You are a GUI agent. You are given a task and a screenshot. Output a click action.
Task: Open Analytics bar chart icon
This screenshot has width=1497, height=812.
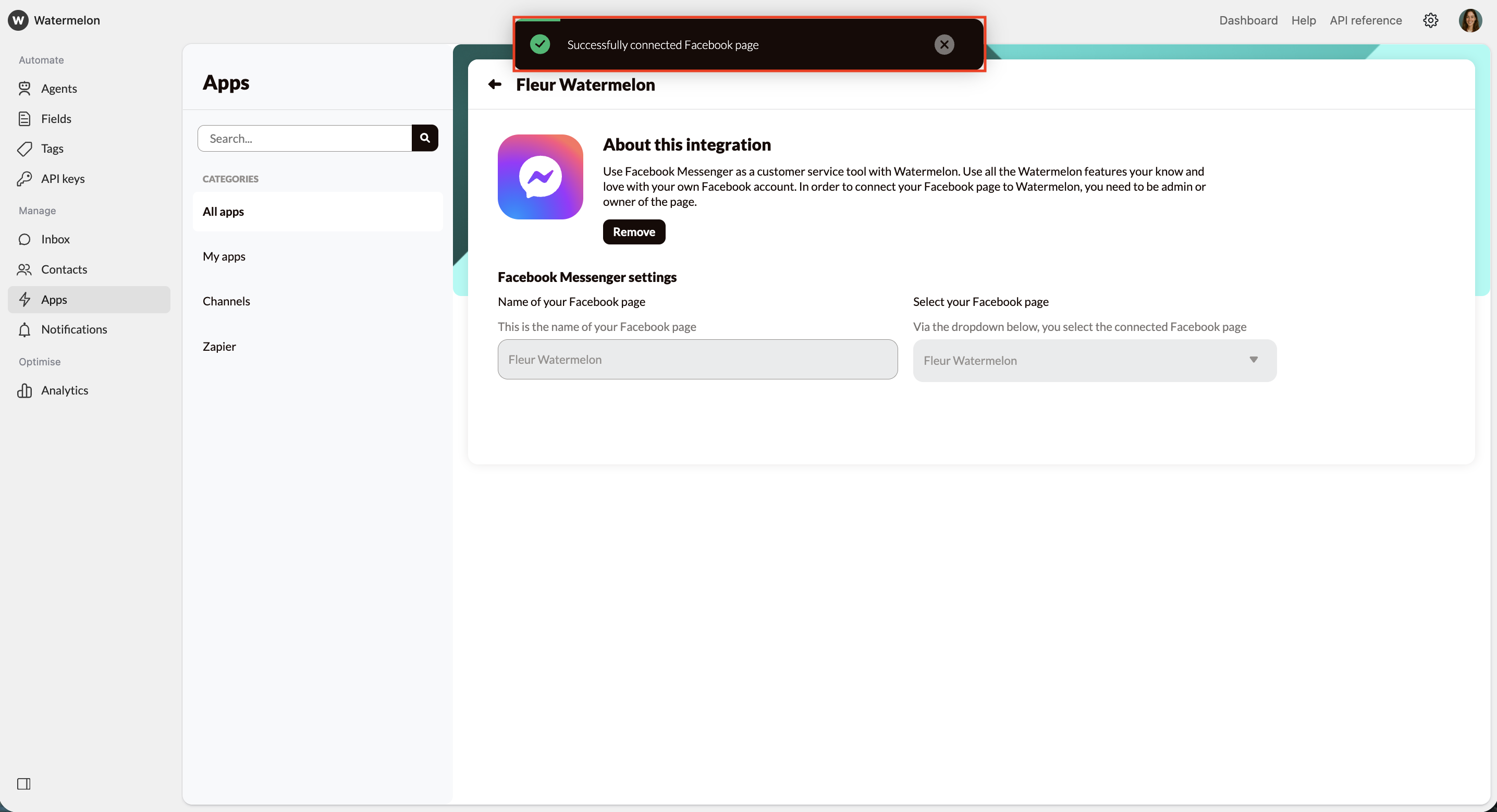(x=24, y=390)
